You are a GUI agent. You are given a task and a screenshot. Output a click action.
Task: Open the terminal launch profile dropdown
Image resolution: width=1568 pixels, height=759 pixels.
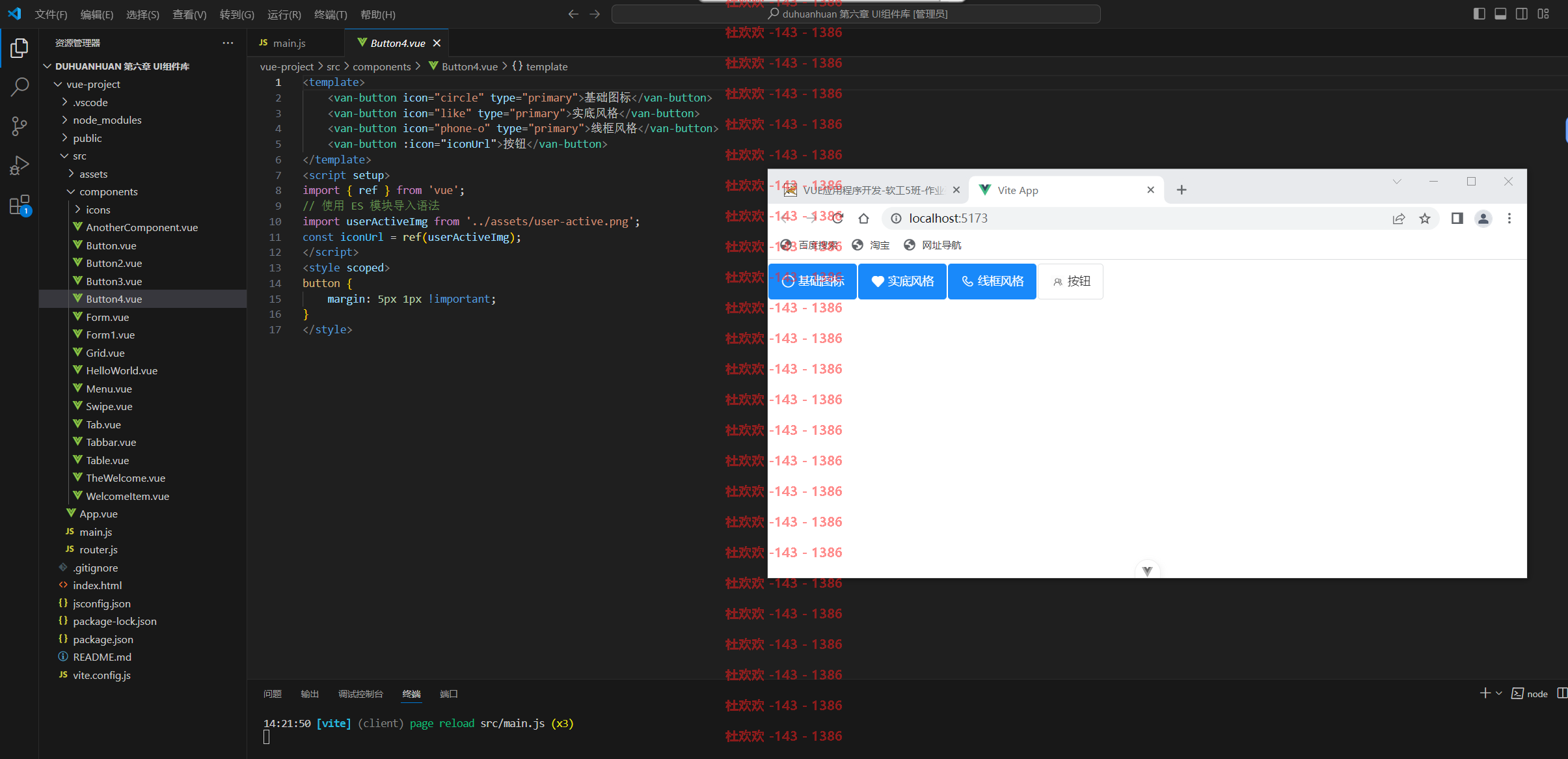pos(1499,693)
